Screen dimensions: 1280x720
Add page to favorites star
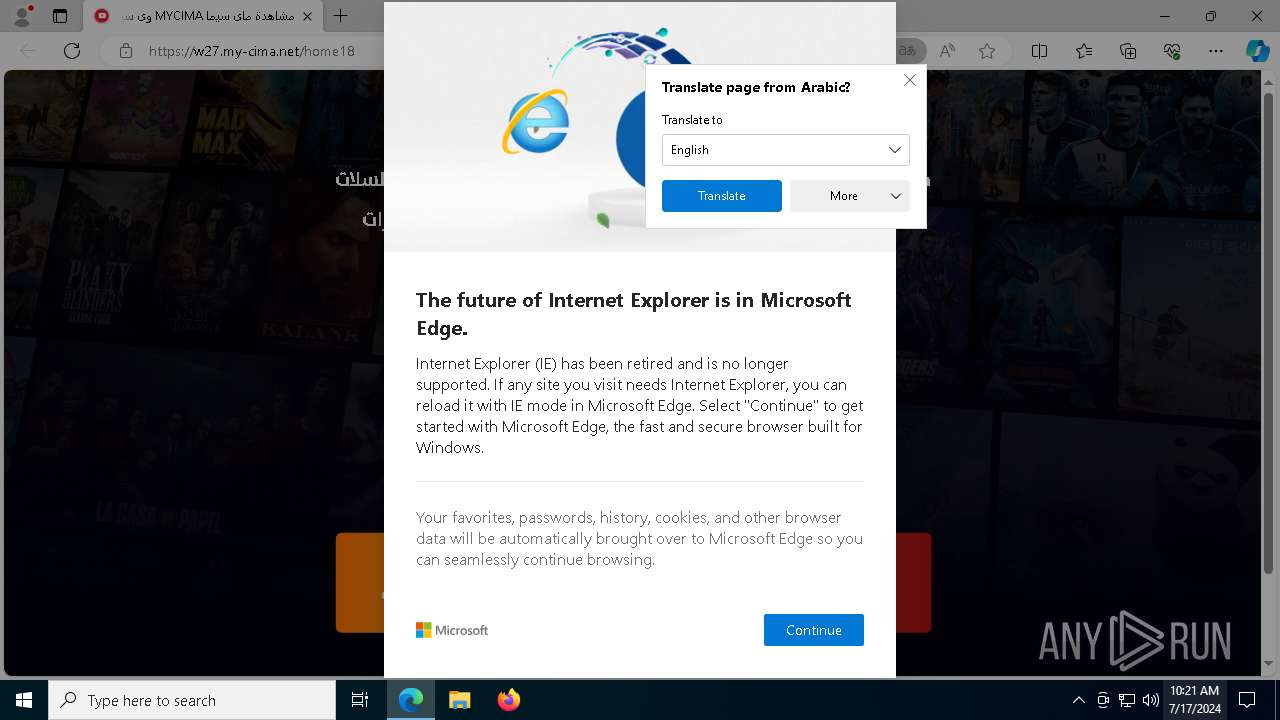987,51
